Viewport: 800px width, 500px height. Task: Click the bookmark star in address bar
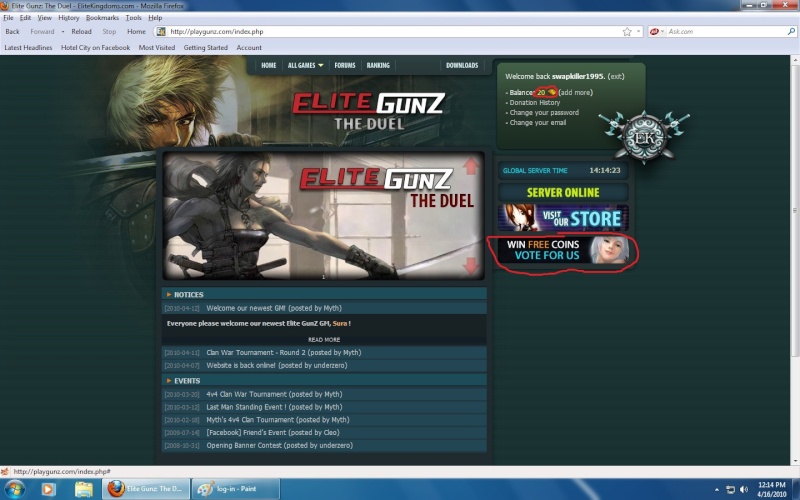point(627,32)
